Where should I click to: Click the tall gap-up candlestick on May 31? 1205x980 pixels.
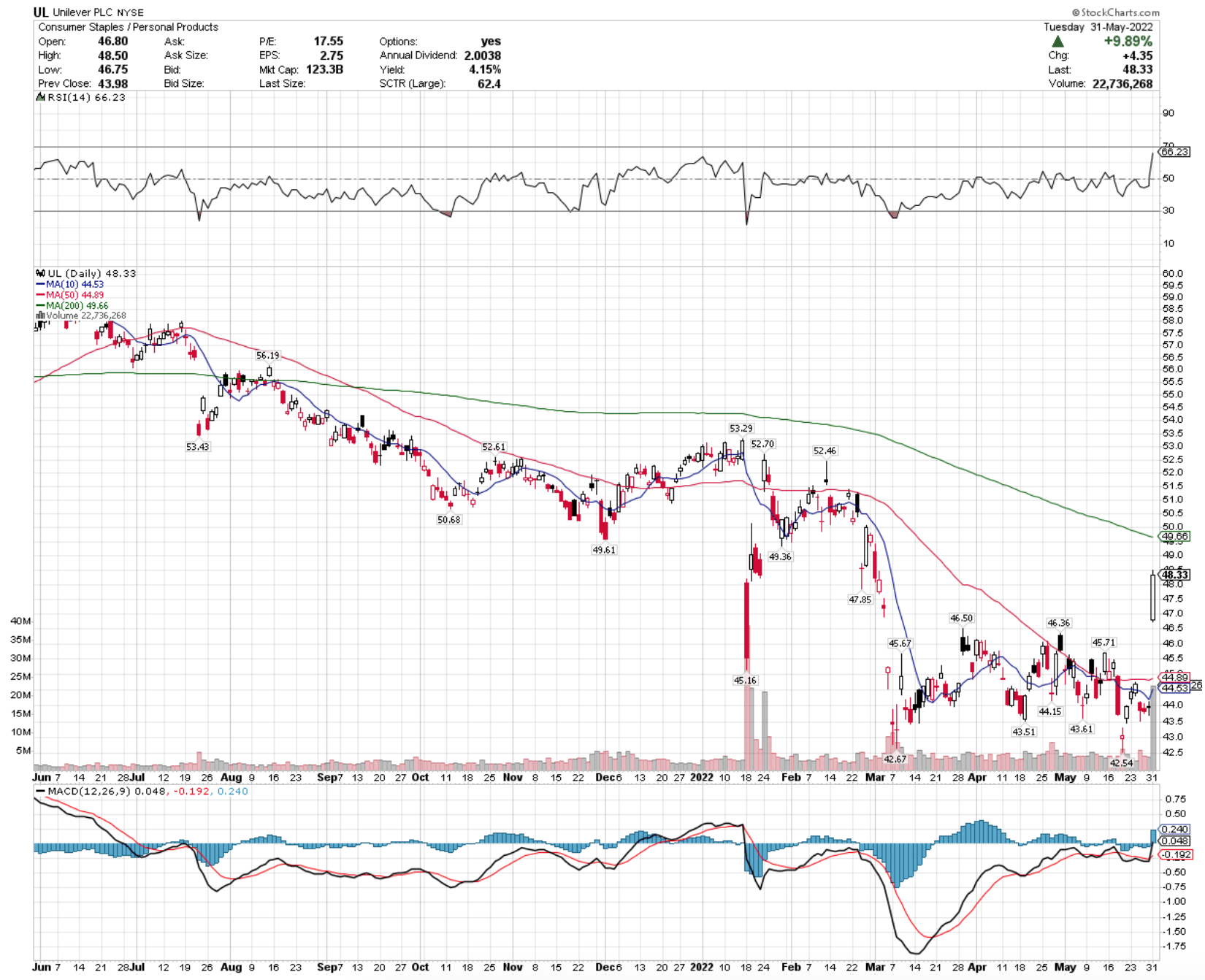1152,597
